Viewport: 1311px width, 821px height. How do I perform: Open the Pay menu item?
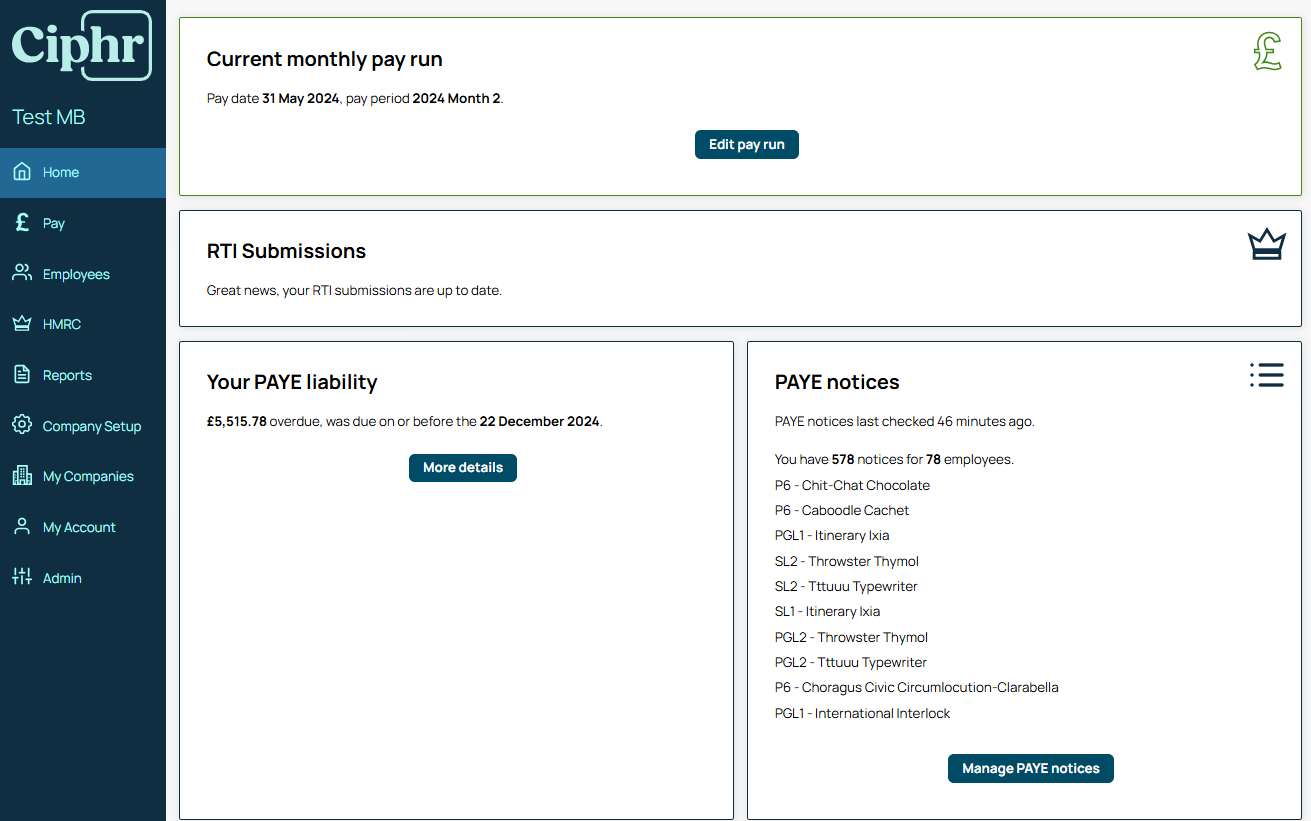83,223
